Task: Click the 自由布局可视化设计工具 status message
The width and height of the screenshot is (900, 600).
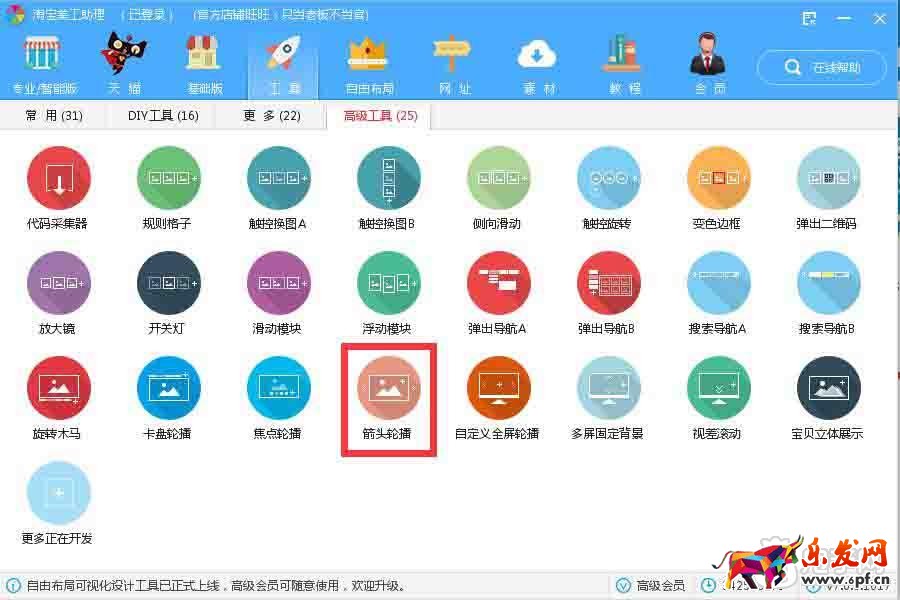Action: tap(218, 586)
